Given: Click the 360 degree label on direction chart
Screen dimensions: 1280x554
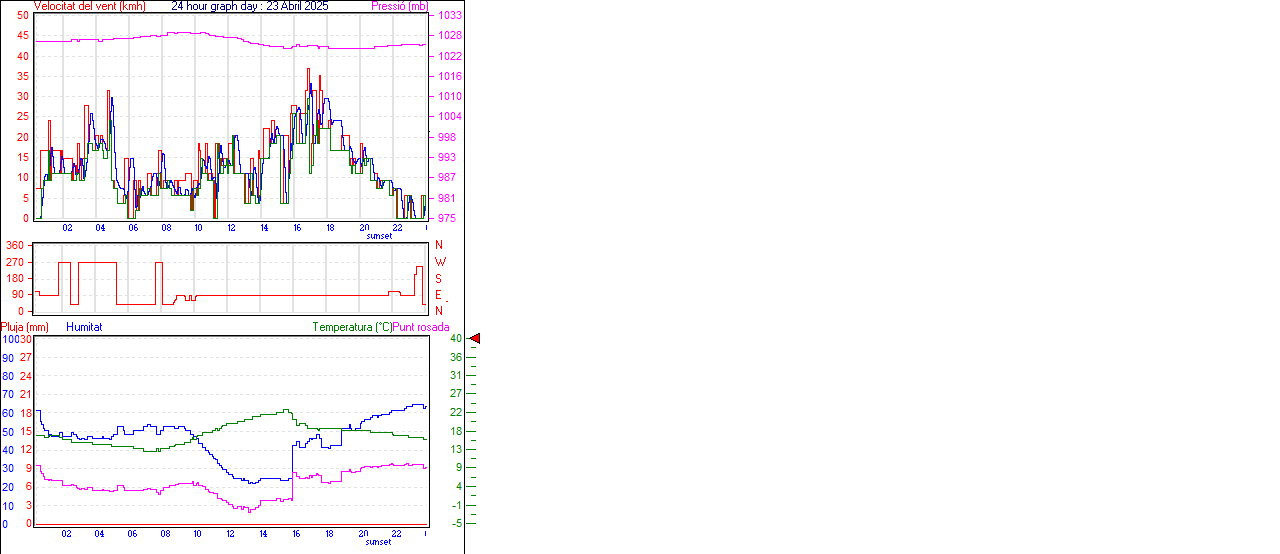Looking at the screenshot, I should pyautogui.click(x=15, y=245).
